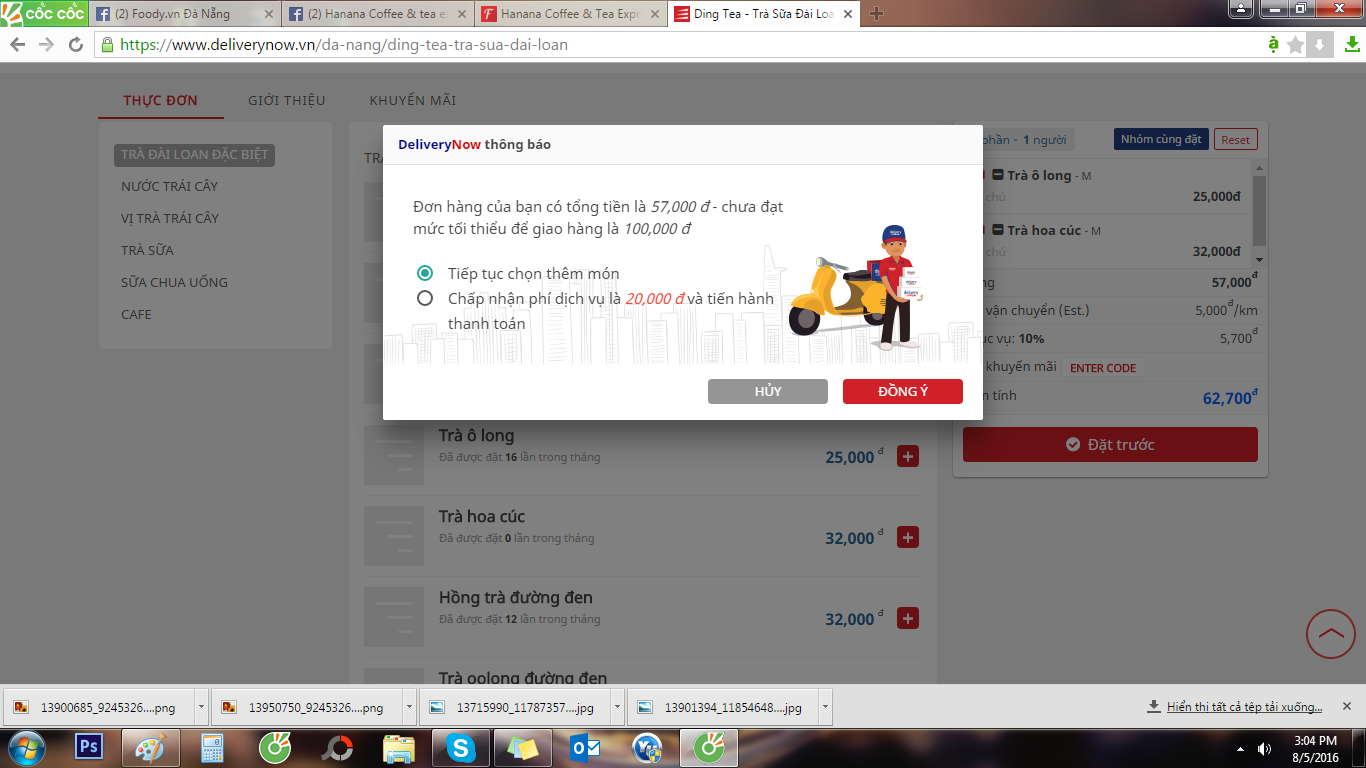The width and height of the screenshot is (1366, 768).
Task: Open the Cốc Cốc downloads arrow icon
Action: point(1351,45)
